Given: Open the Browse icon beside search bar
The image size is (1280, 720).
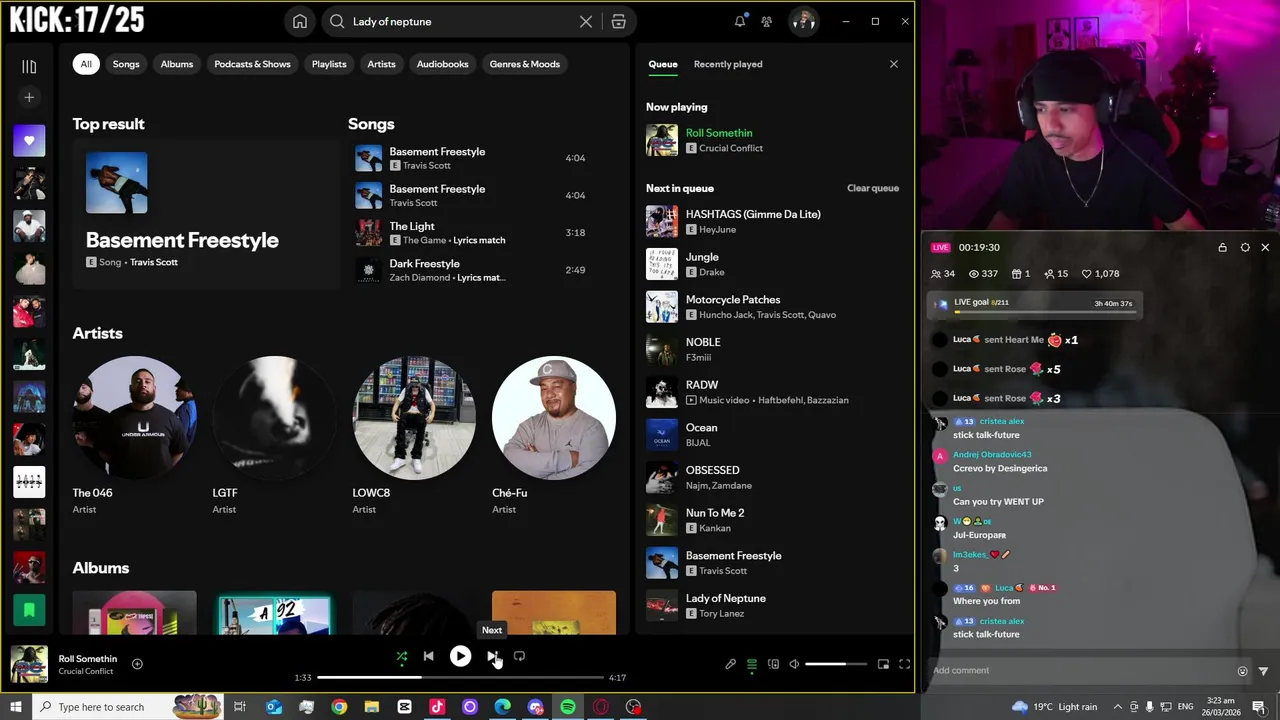Looking at the screenshot, I should click(x=619, y=21).
